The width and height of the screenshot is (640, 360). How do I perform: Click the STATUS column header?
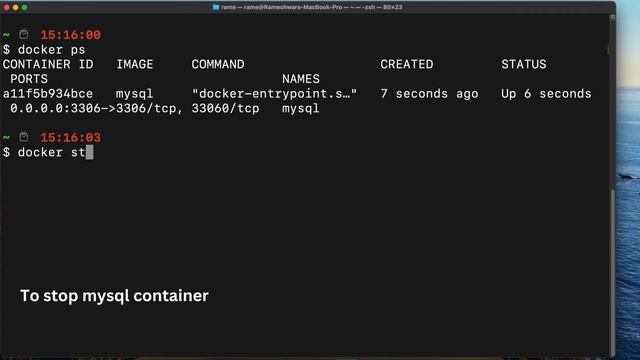pos(524,64)
